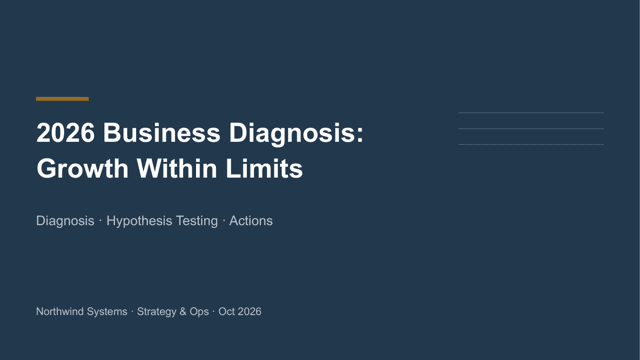
Task: Select "Actions" in the subtitle line
Action: (x=251, y=221)
